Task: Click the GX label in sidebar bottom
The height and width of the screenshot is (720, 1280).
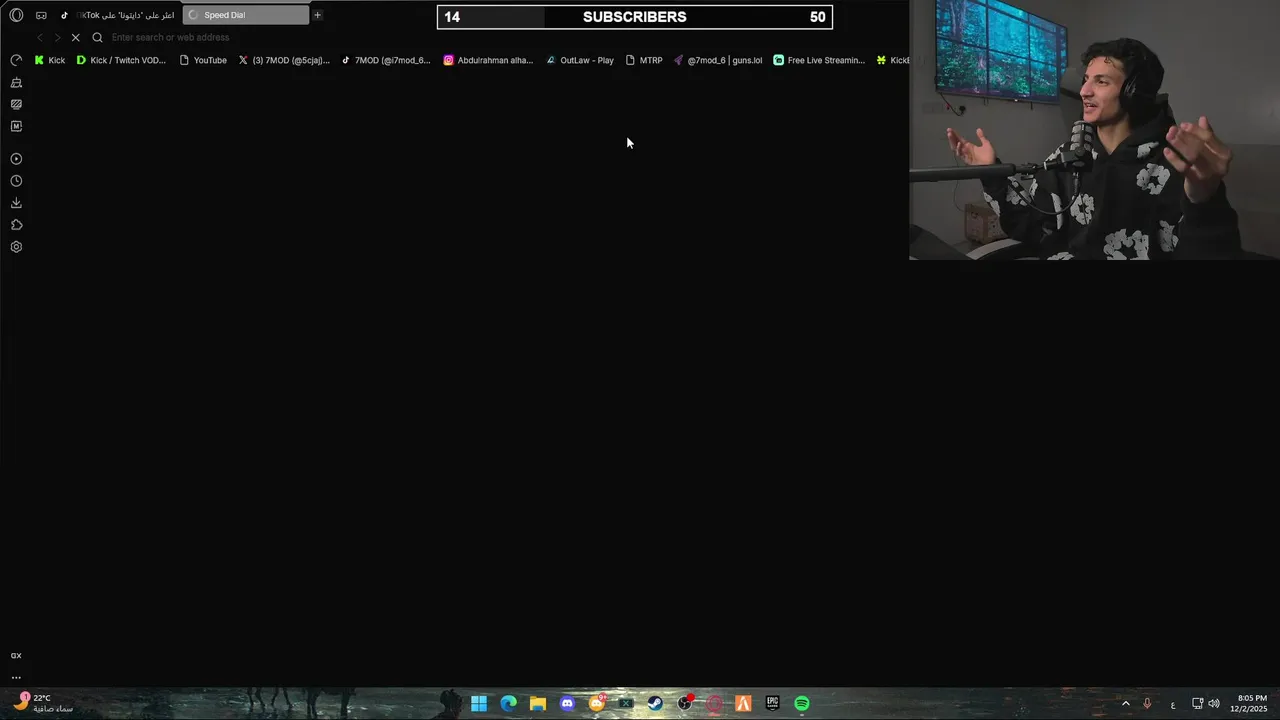Action: coord(16,656)
